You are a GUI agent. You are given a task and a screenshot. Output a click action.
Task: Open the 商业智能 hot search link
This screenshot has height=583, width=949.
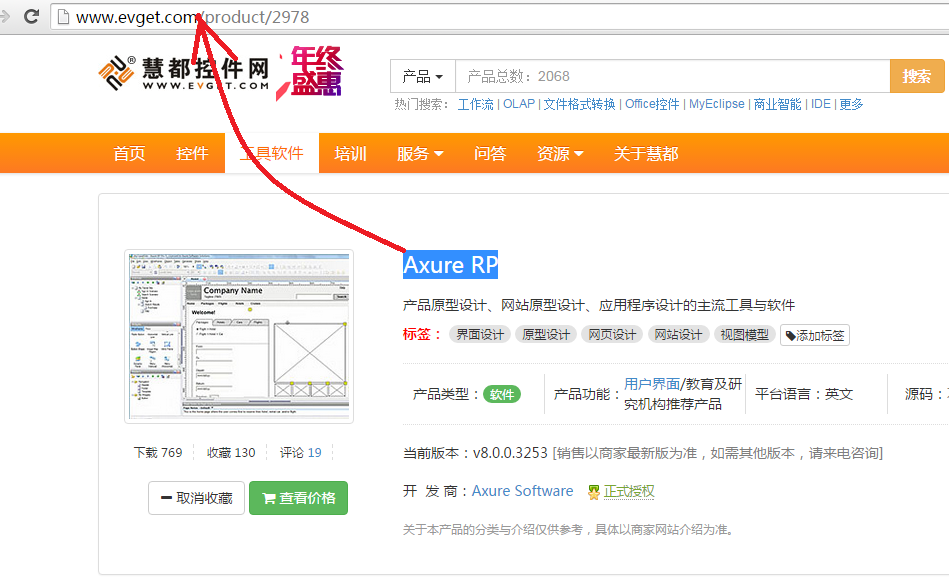[x=777, y=104]
